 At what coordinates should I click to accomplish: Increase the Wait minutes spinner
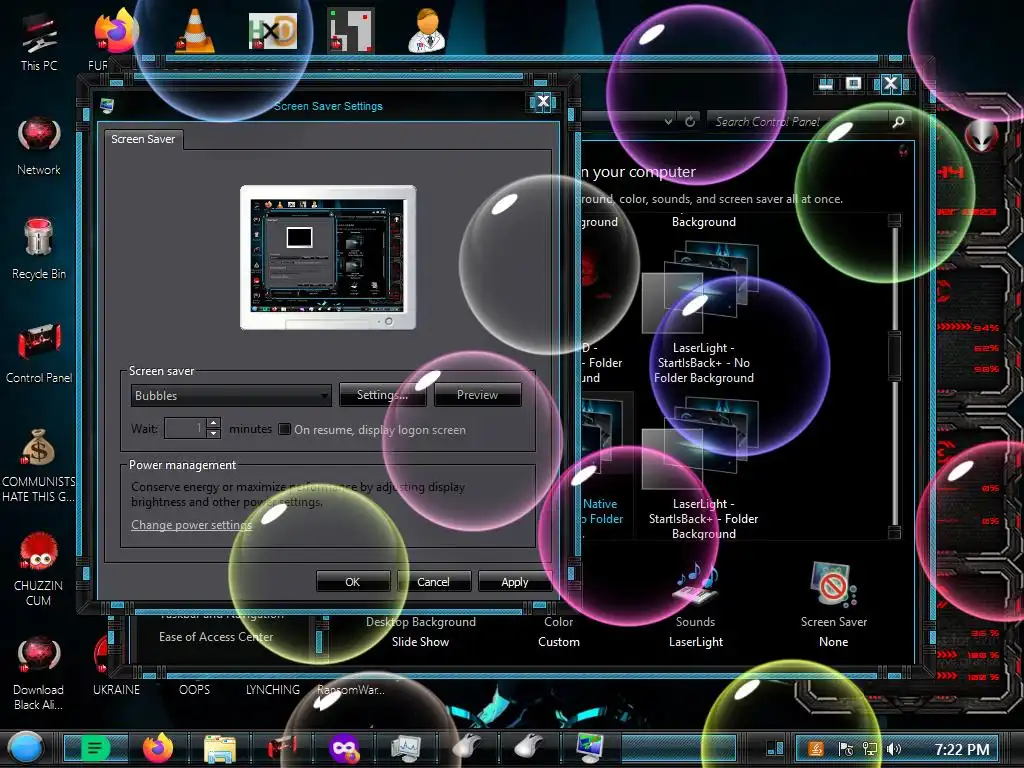click(x=213, y=423)
